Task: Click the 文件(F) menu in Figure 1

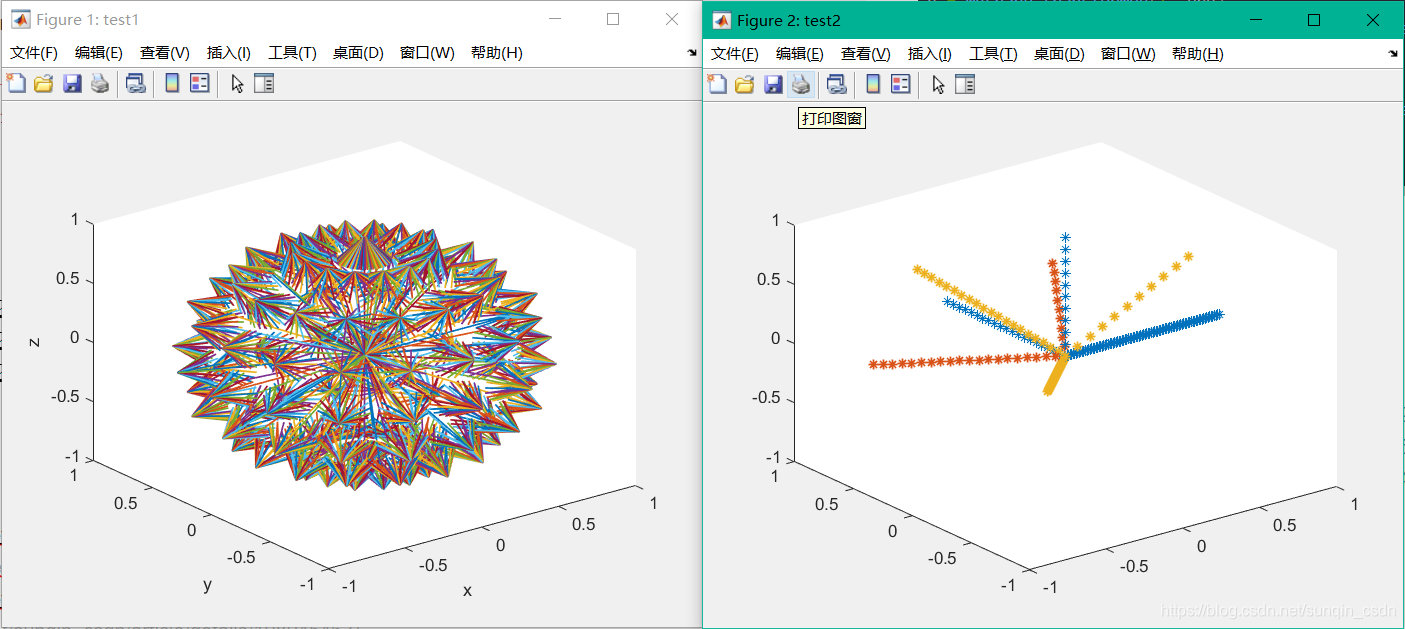Action: 33,54
